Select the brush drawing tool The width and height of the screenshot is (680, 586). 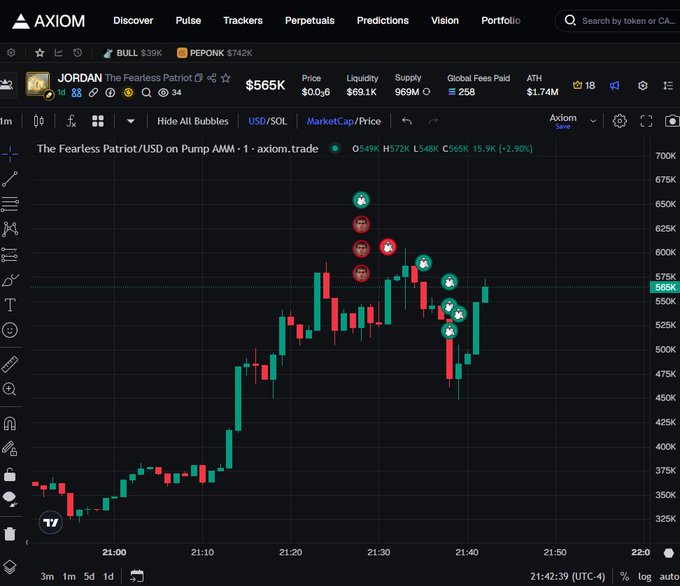tap(10, 280)
